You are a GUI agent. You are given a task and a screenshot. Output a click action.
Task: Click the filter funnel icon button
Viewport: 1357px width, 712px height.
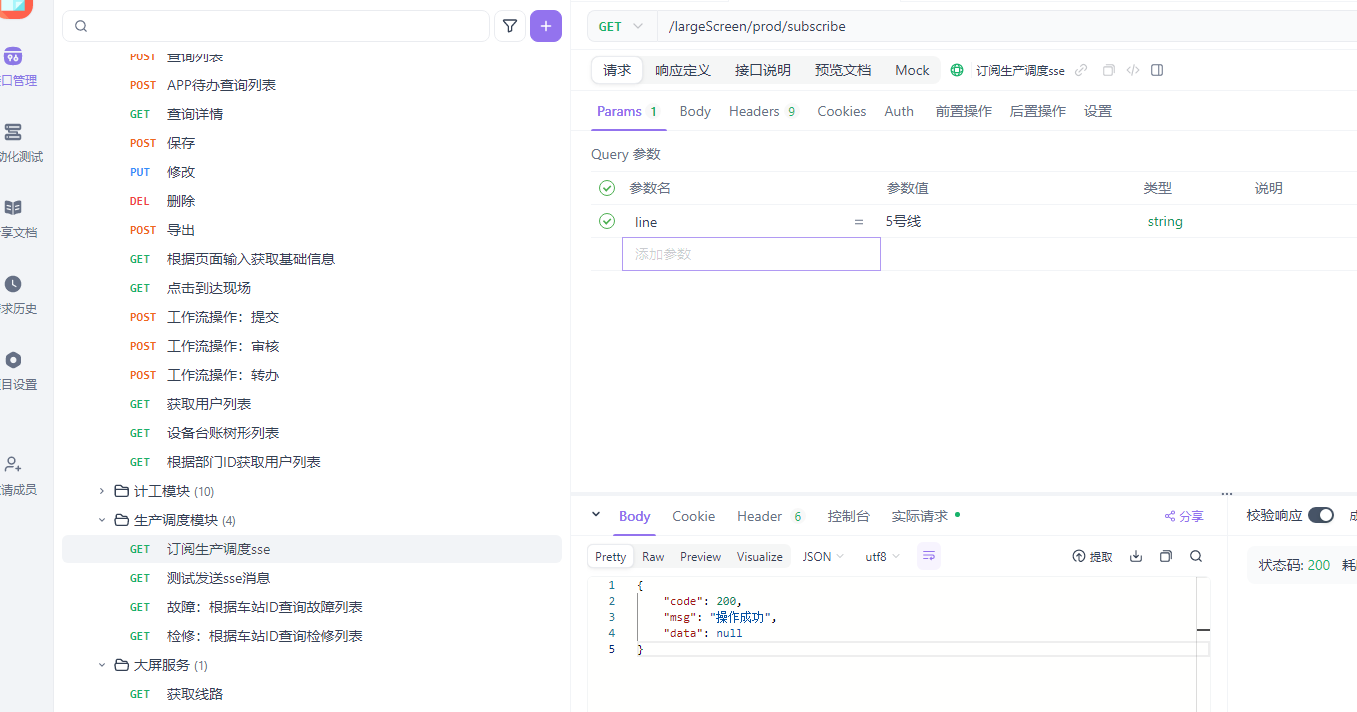510,26
